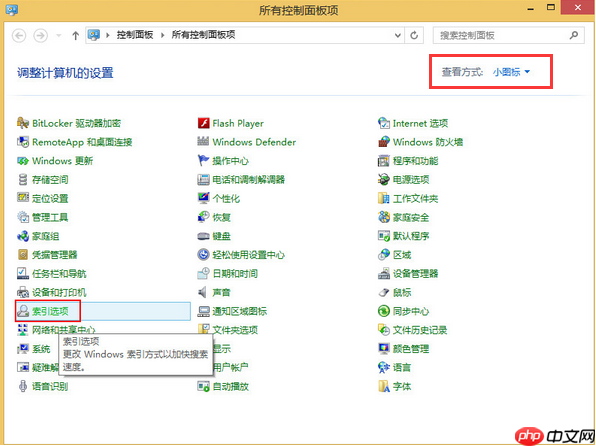Click the 所有控制面板项 breadcrumb

[203, 35]
